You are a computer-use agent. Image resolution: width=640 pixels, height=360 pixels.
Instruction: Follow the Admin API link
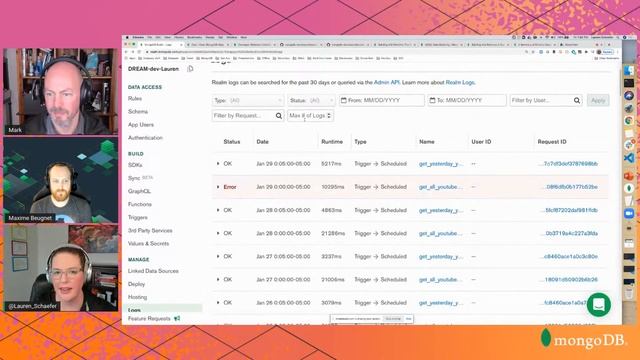click(x=386, y=82)
